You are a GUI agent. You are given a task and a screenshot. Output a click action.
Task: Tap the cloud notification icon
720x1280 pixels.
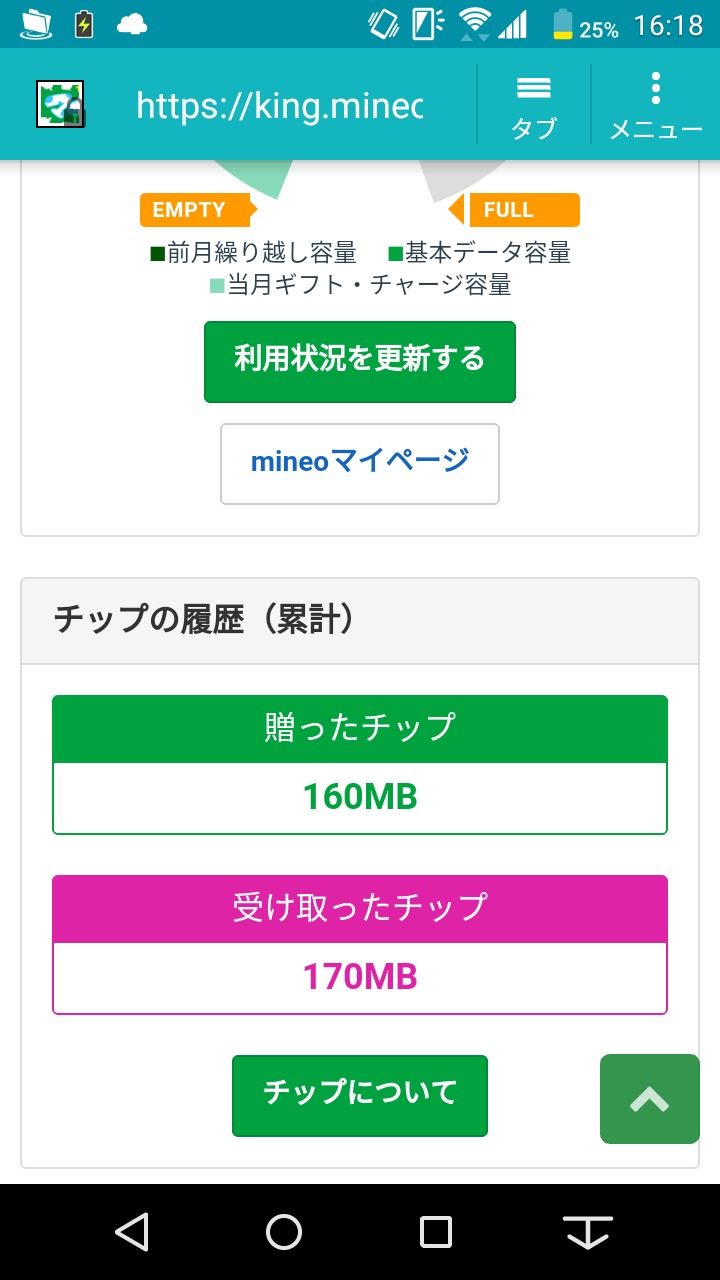pos(132,24)
